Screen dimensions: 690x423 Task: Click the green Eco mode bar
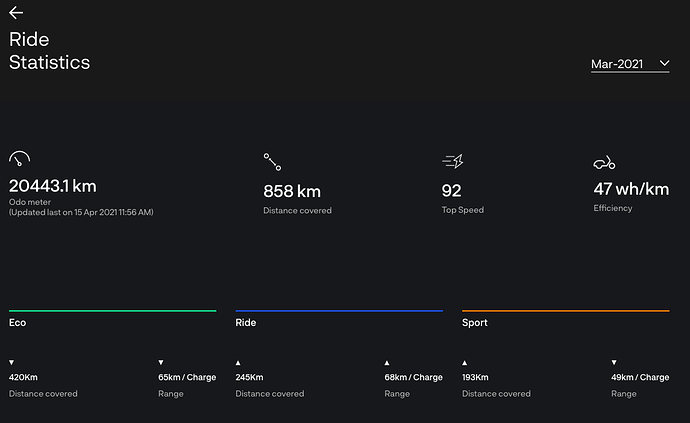tap(113, 311)
